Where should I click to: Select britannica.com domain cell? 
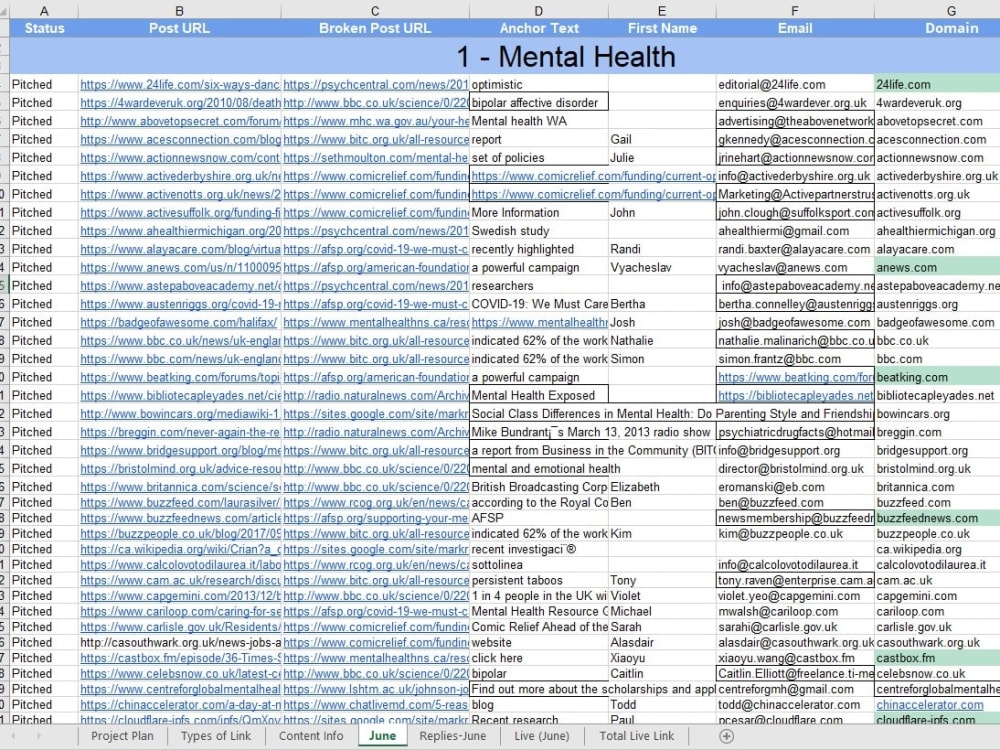pos(937,487)
